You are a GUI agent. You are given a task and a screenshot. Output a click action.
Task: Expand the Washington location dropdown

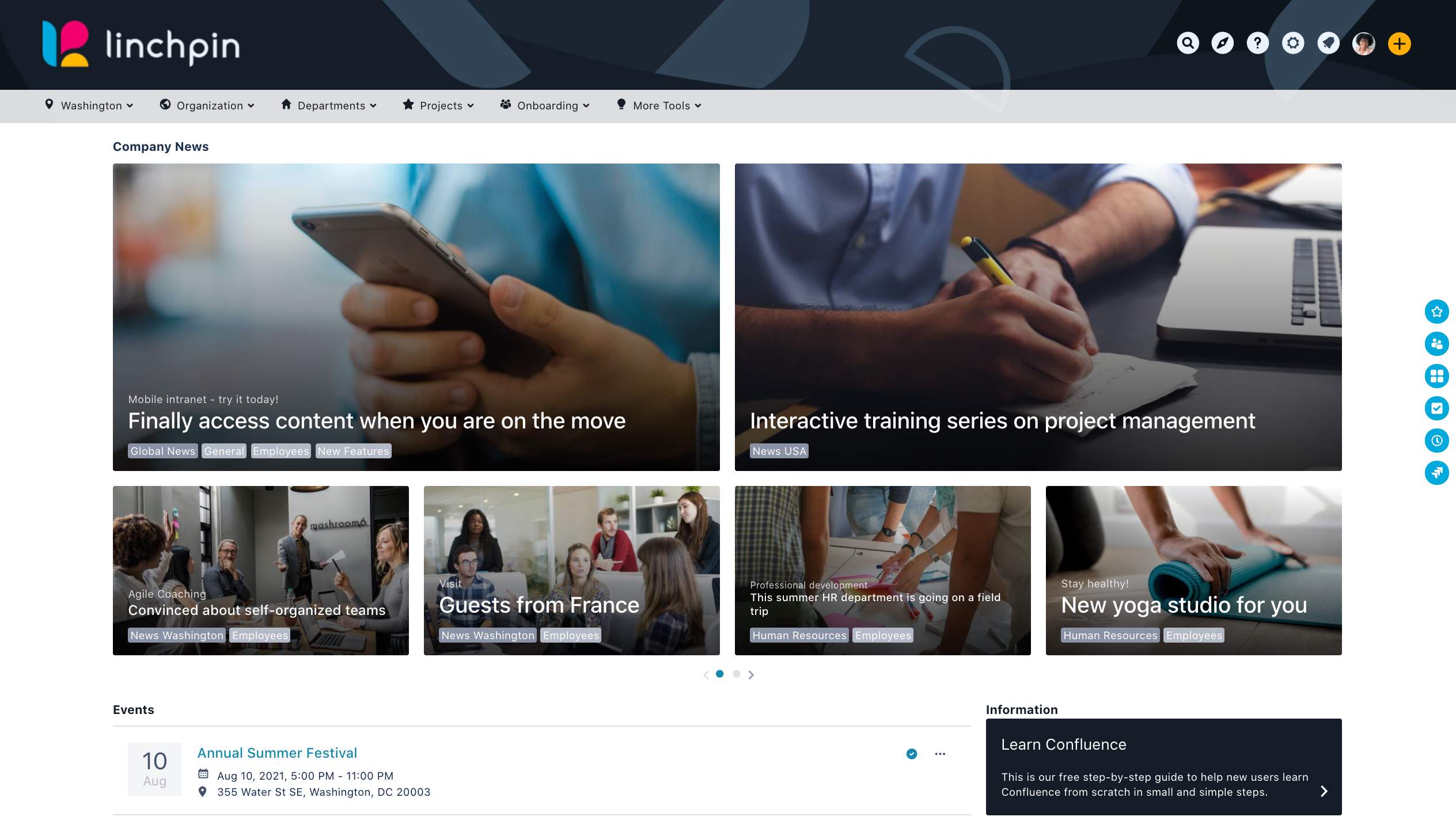click(x=89, y=105)
